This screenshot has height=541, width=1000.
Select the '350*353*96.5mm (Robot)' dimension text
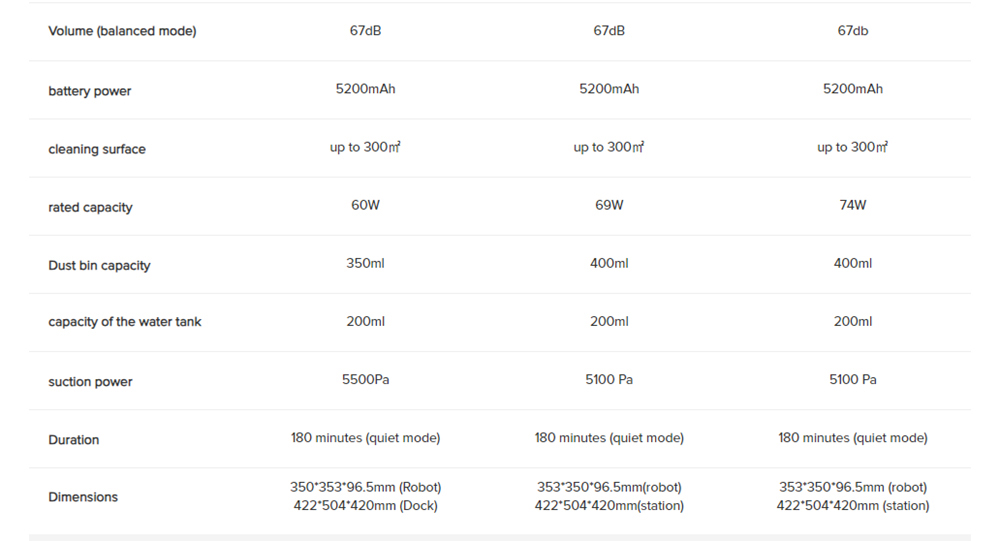365,487
